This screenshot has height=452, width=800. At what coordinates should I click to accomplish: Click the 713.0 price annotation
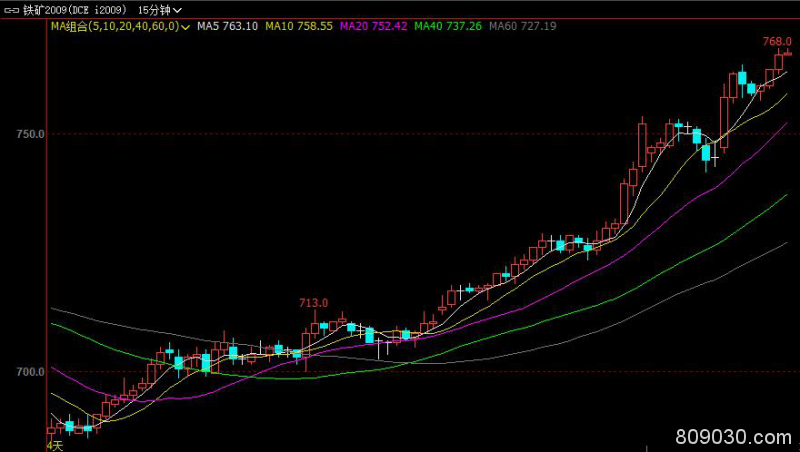314,302
